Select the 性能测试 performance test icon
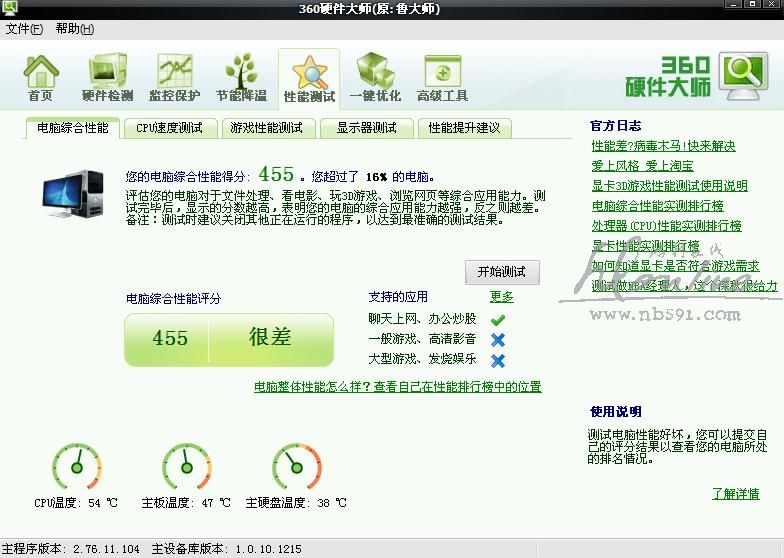The image size is (784, 558). click(309, 78)
